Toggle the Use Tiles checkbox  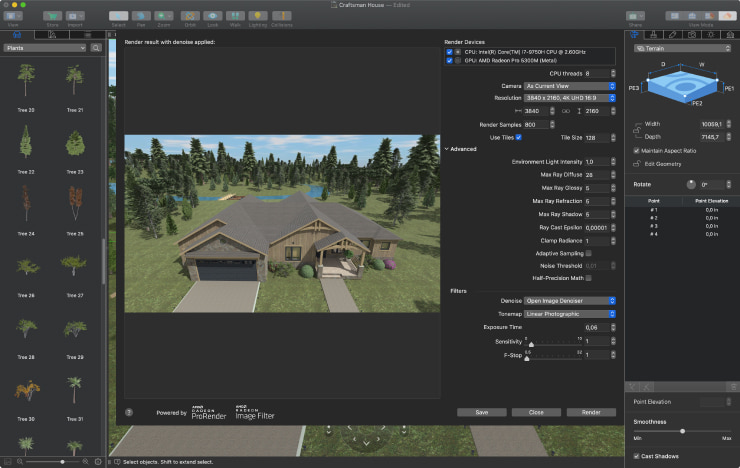(x=519, y=137)
